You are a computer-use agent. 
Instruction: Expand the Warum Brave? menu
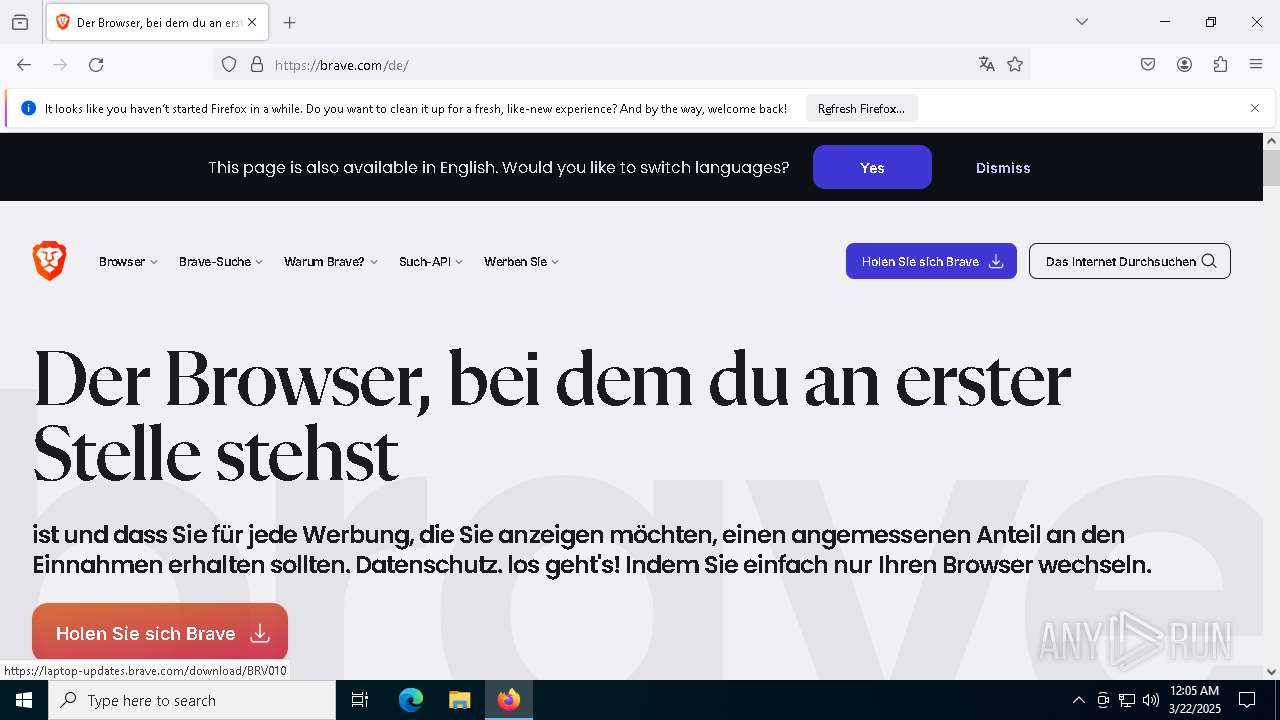pyautogui.click(x=331, y=262)
